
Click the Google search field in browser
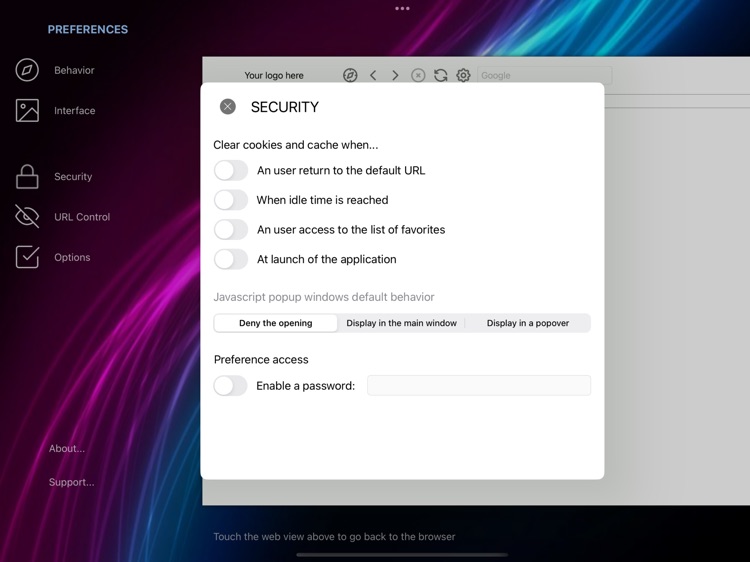click(545, 75)
